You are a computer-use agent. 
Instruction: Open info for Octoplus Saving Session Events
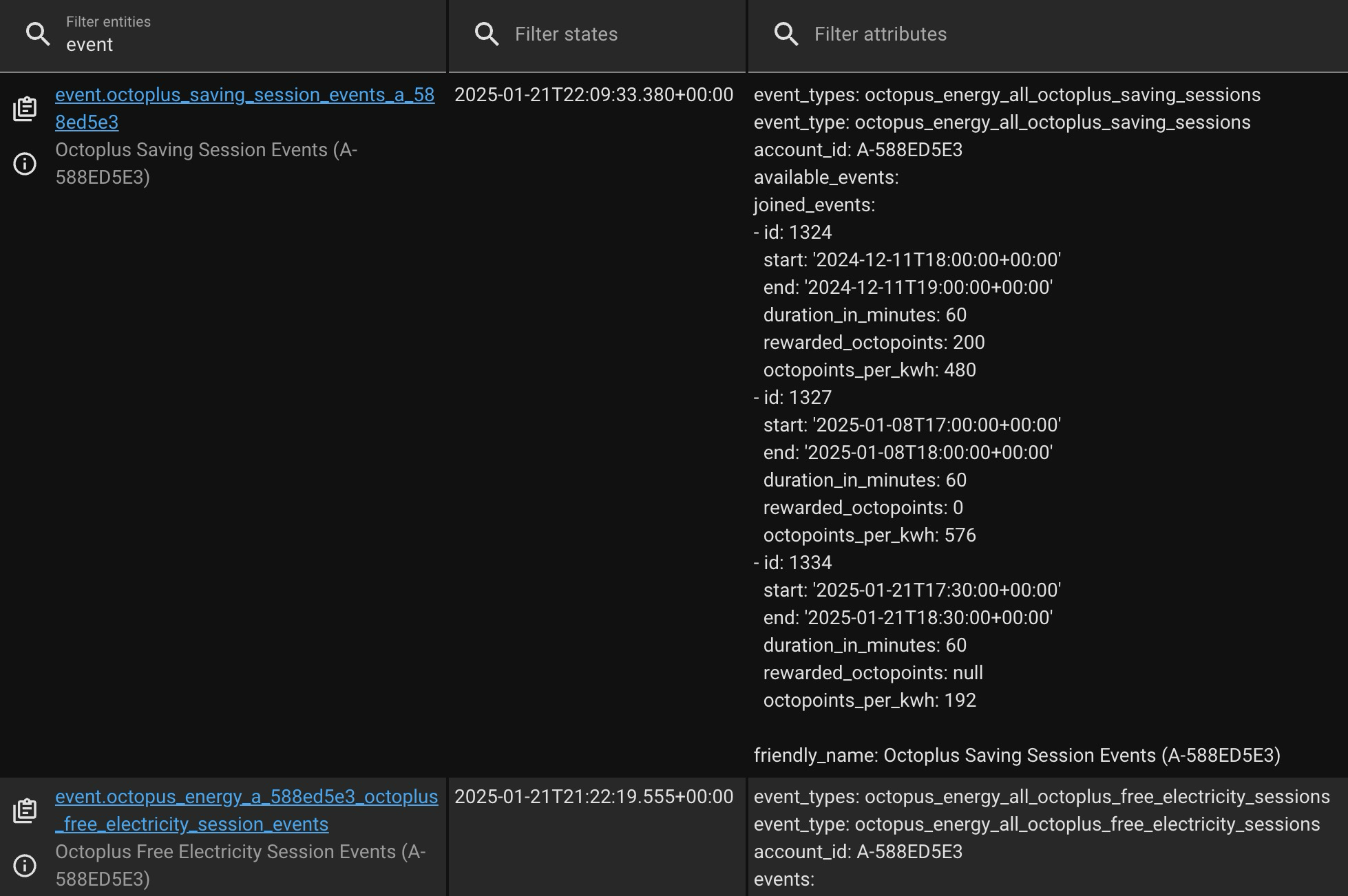click(25, 164)
